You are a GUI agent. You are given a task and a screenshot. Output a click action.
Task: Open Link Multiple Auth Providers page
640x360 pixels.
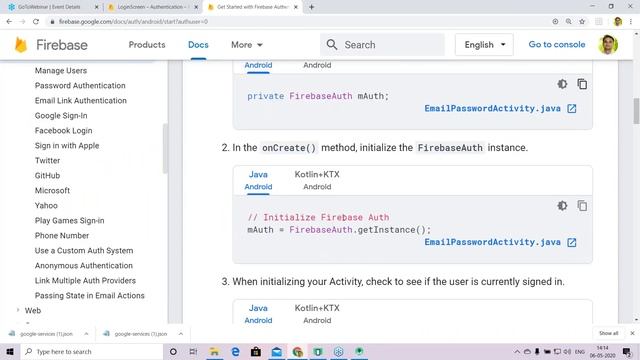(x=85, y=281)
